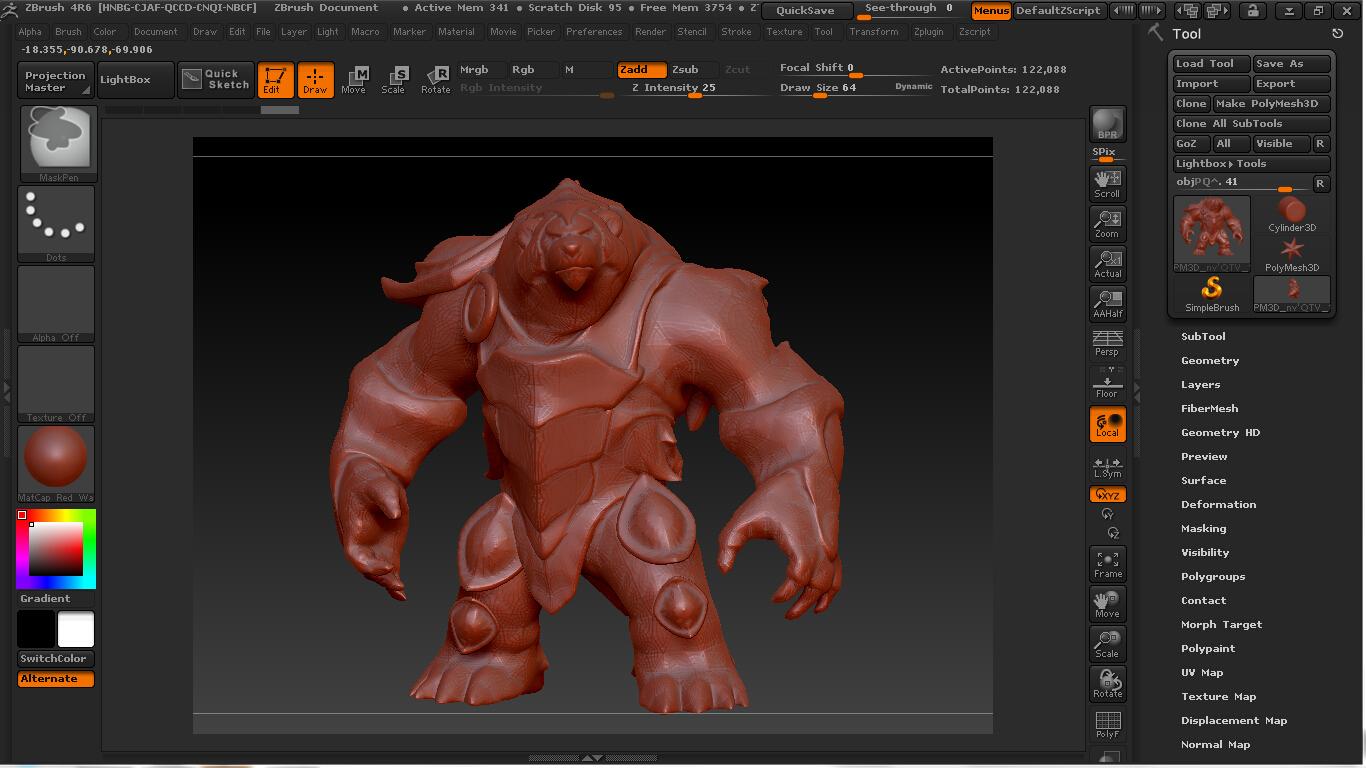Click the color picker square

pyautogui.click(x=56, y=548)
